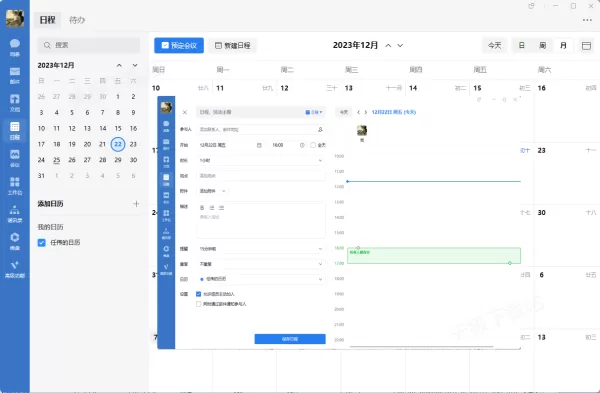Screen dimensions: 600x393
Task: Click the down chevron beside main 2023年12月 heading
Action: pyautogui.click(x=400, y=46)
